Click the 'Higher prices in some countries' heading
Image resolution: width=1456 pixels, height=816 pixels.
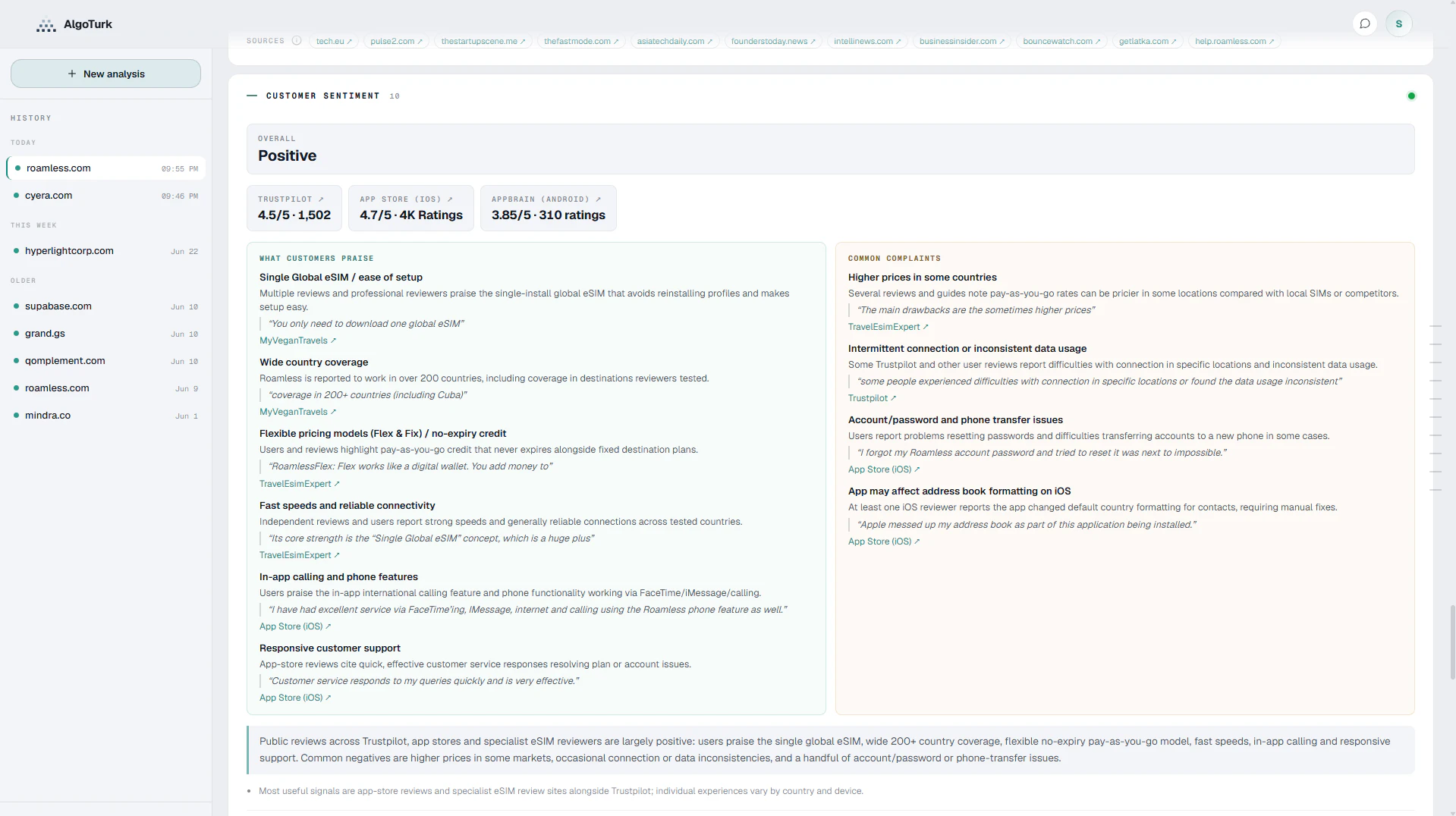(922, 278)
